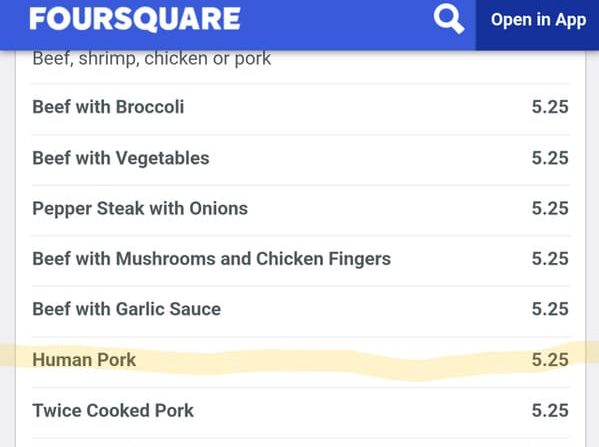The width and height of the screenshot is (599, 447).
Task: Select the highlighted Human Pork item
Action: [301, 362]
